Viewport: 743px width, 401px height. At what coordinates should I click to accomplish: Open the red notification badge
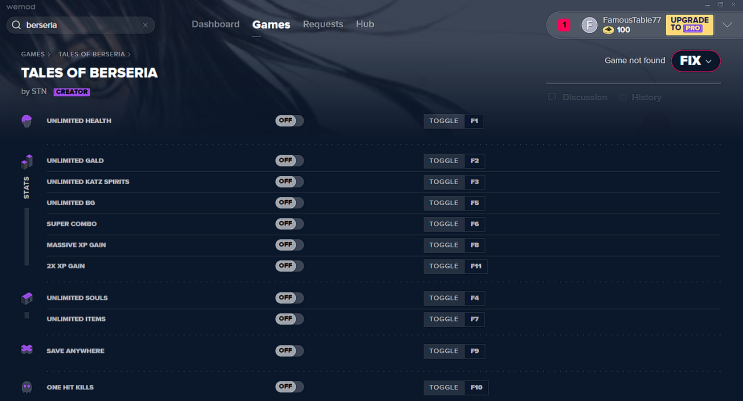coord(564,25)
